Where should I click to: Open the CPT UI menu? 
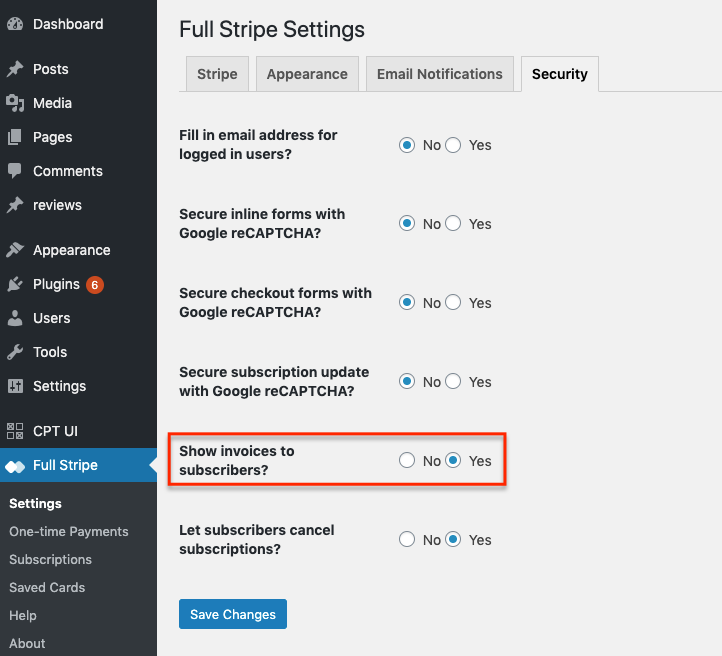55,431
